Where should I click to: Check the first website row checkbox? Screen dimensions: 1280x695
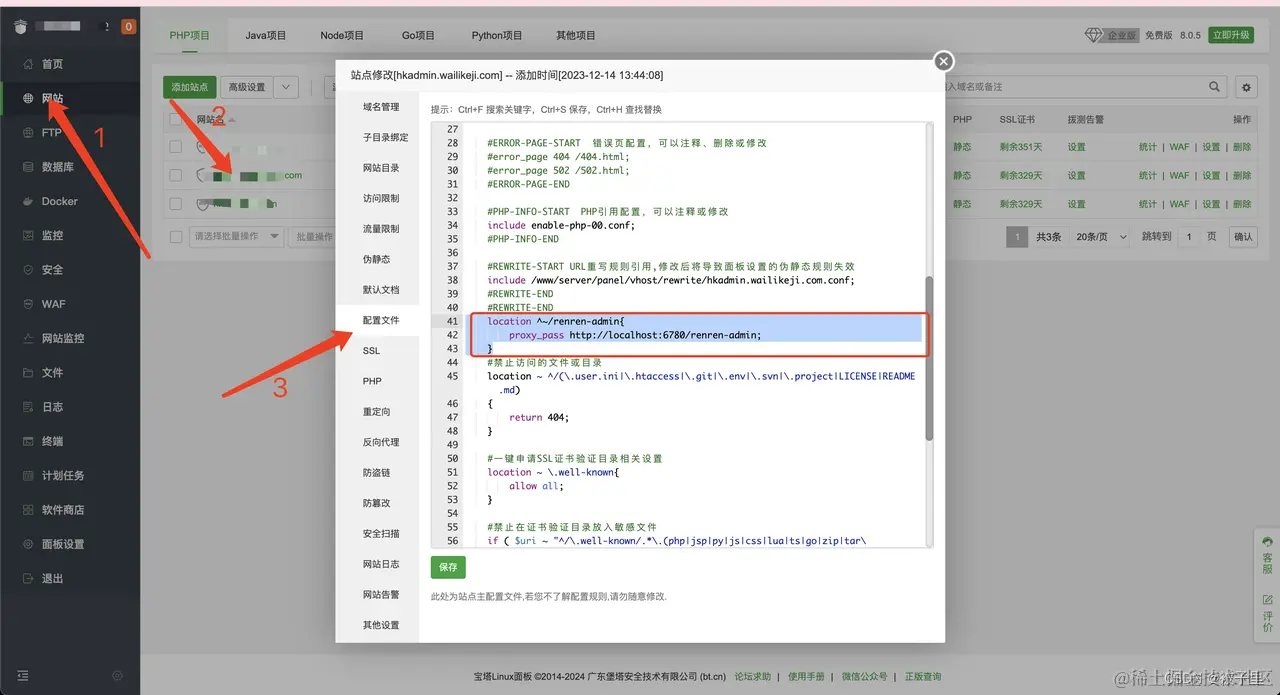[176, 147]
